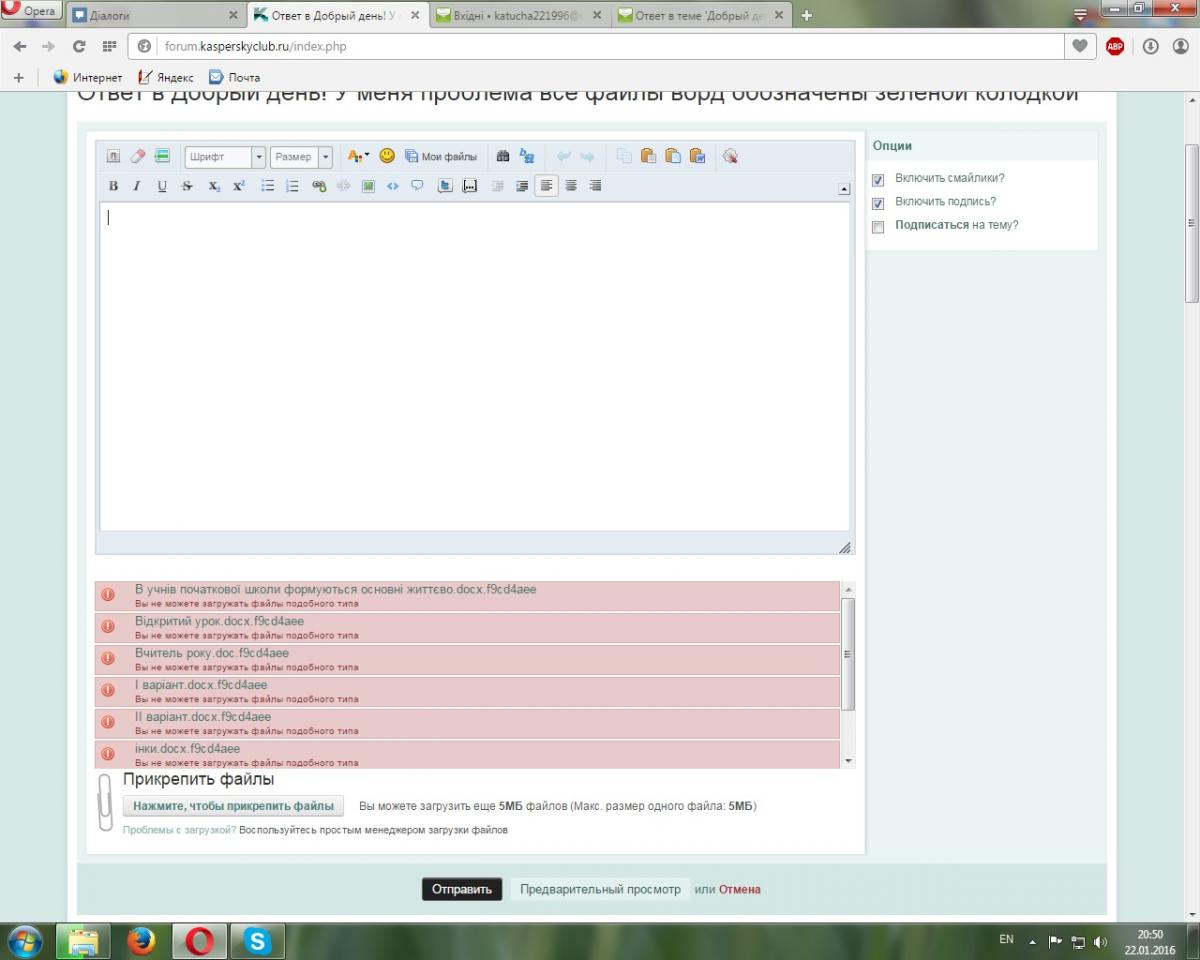This screenshot has width=1200, height=960.
Task: Insert quote bubble icon
Action: [x=418, y=186]
